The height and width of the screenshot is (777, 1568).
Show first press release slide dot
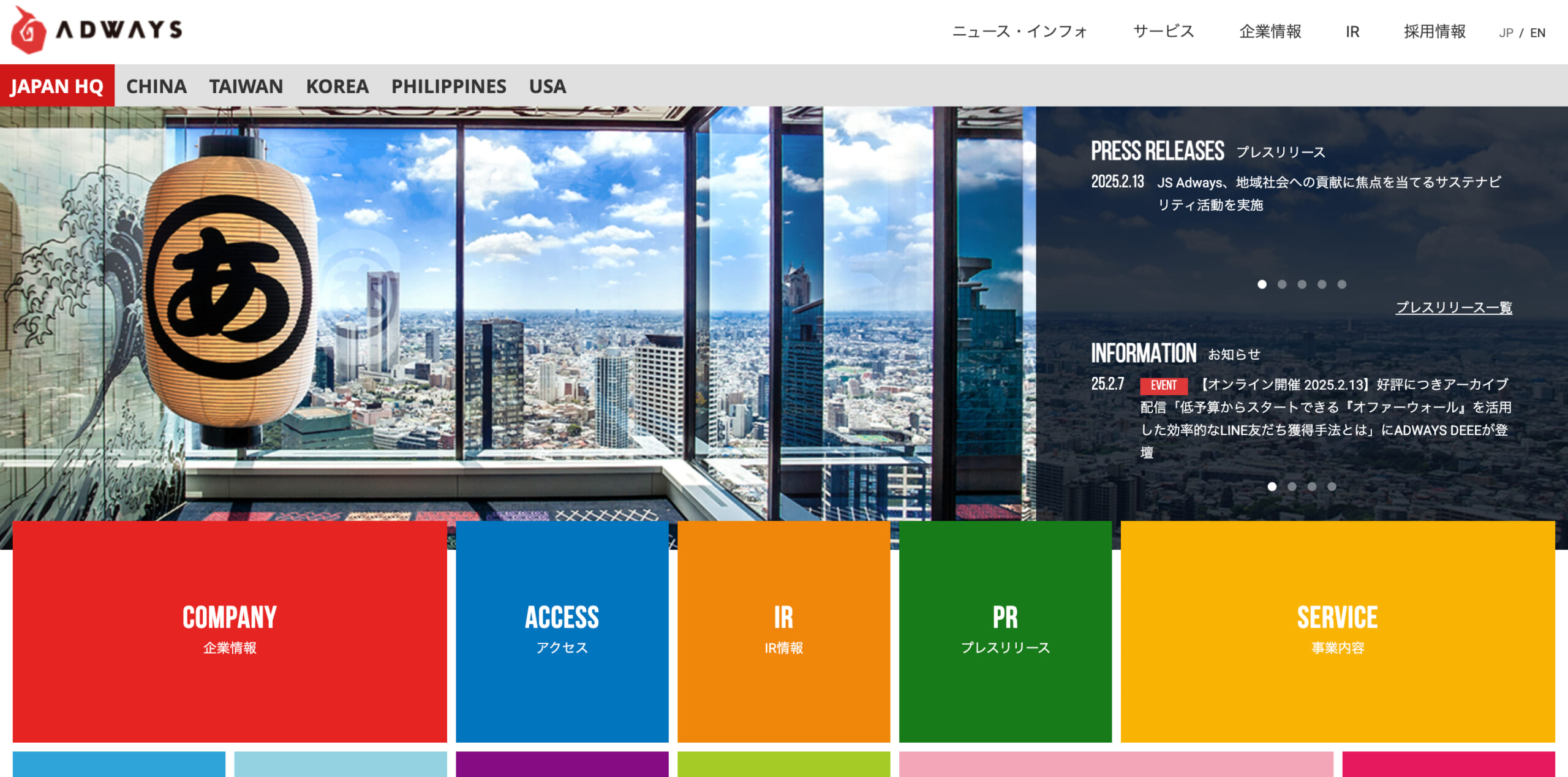1262,284
